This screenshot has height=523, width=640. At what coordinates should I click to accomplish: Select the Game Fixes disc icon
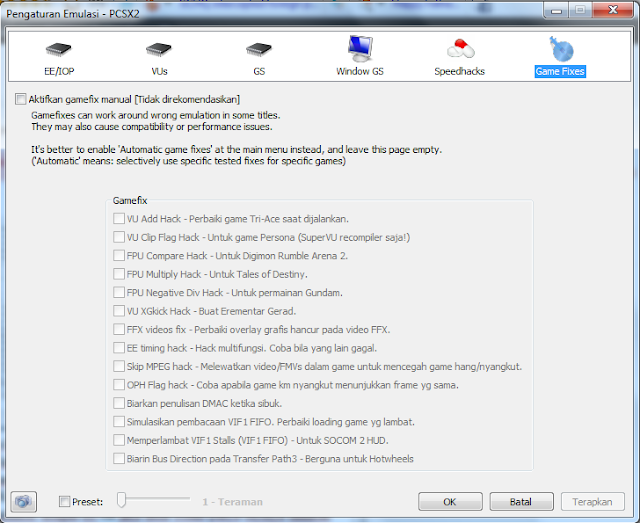[x=561, y=49]
